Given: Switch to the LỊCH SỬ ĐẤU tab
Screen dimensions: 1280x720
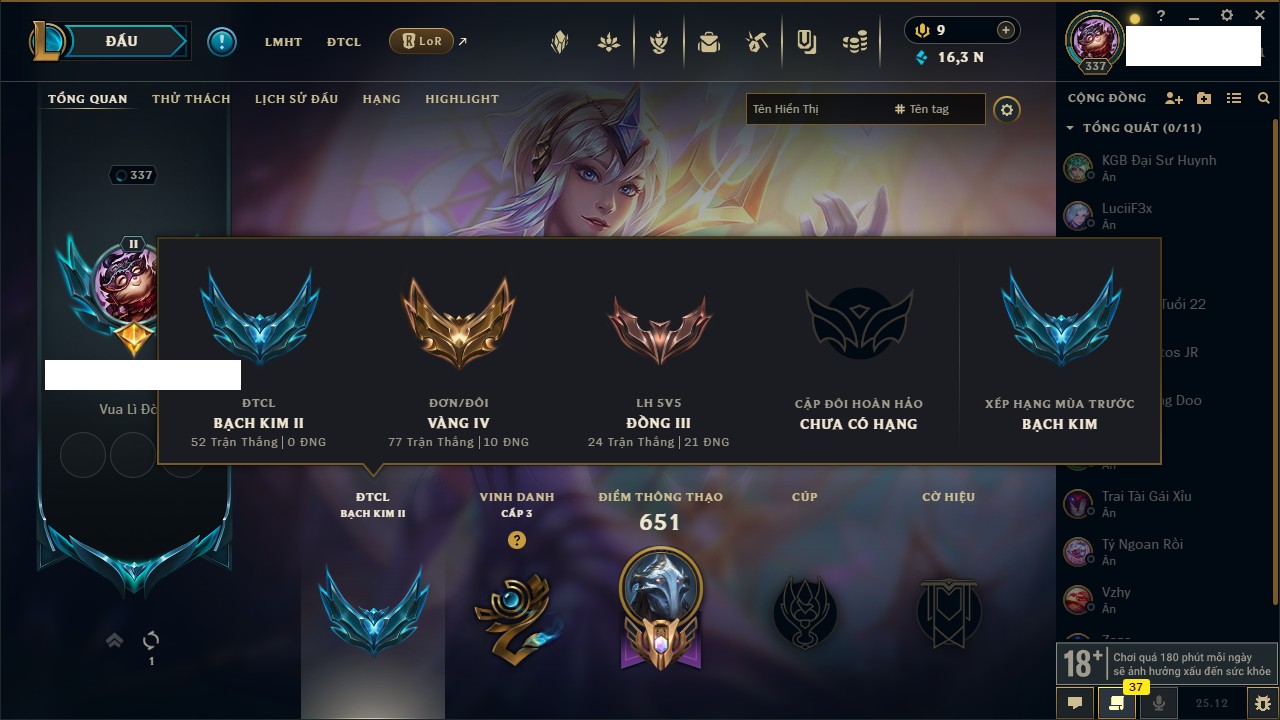Looking at the screenshot, I should coord(296,99).
